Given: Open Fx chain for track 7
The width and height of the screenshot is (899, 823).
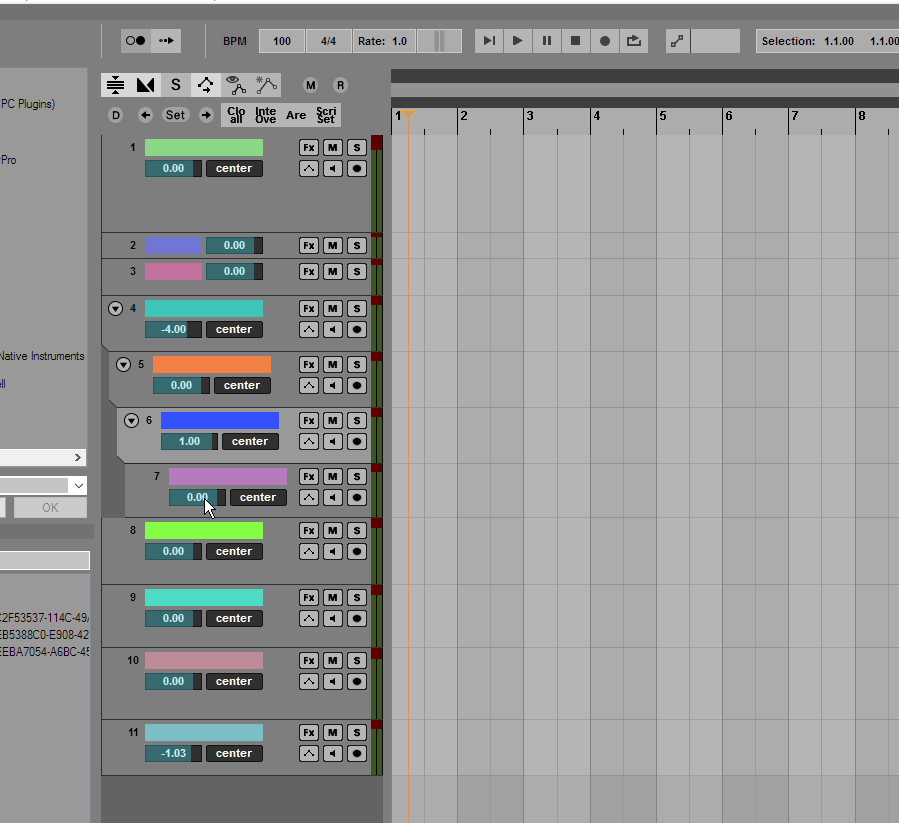Looking at the screenshot, I should tap(309, 477).
